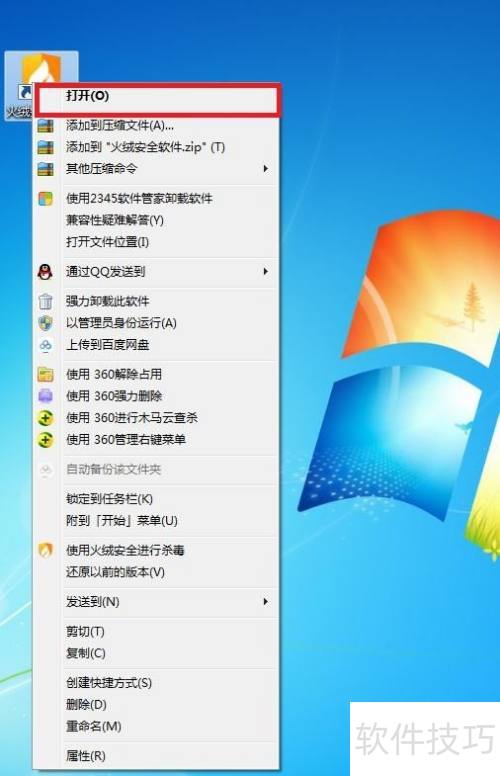
Task: Choose 剪切(T) from the menu
Action: 156,631
